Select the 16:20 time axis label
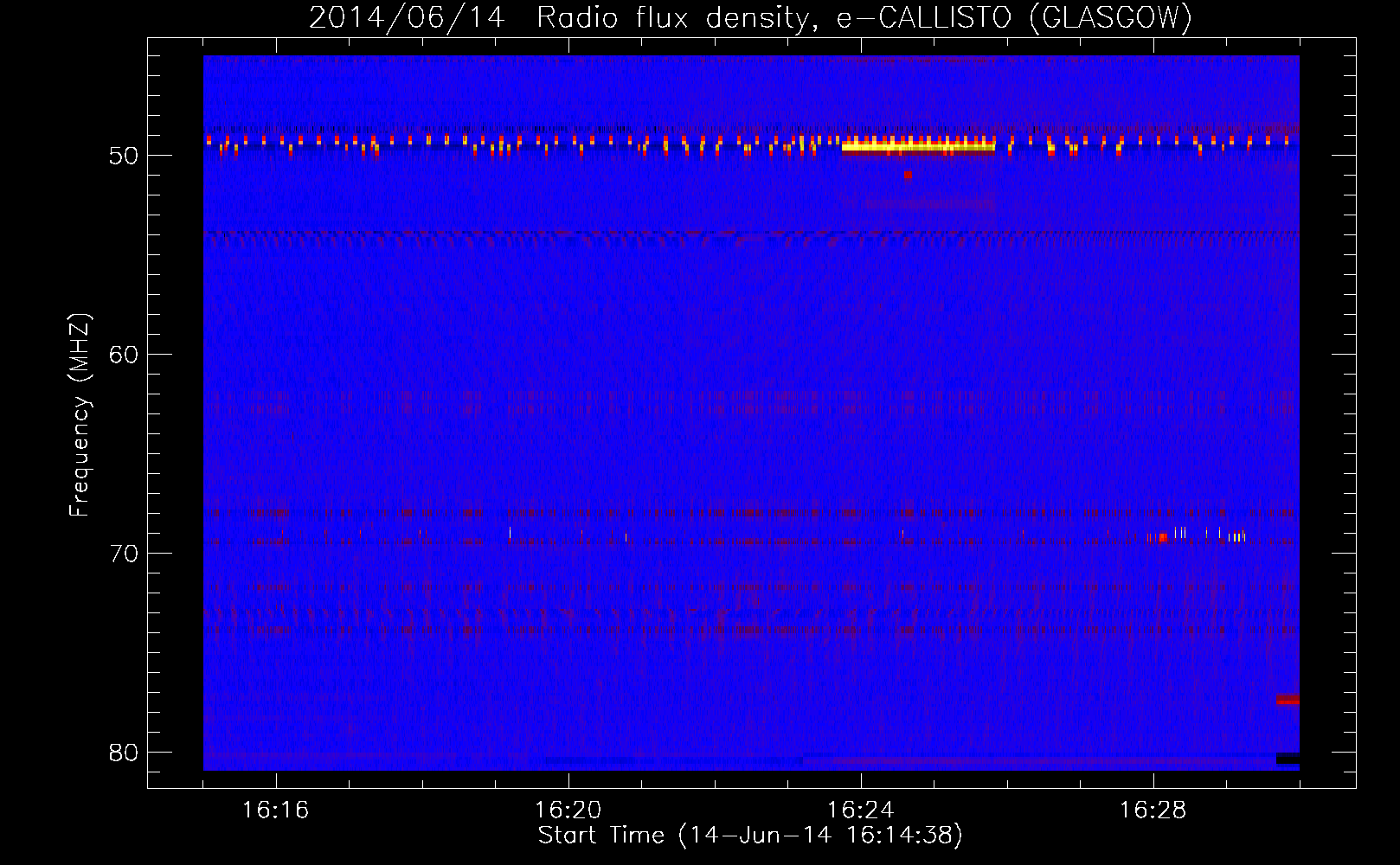Viewport: 1400px width, 865px height. pyautogui.click(x=568, y=810)
